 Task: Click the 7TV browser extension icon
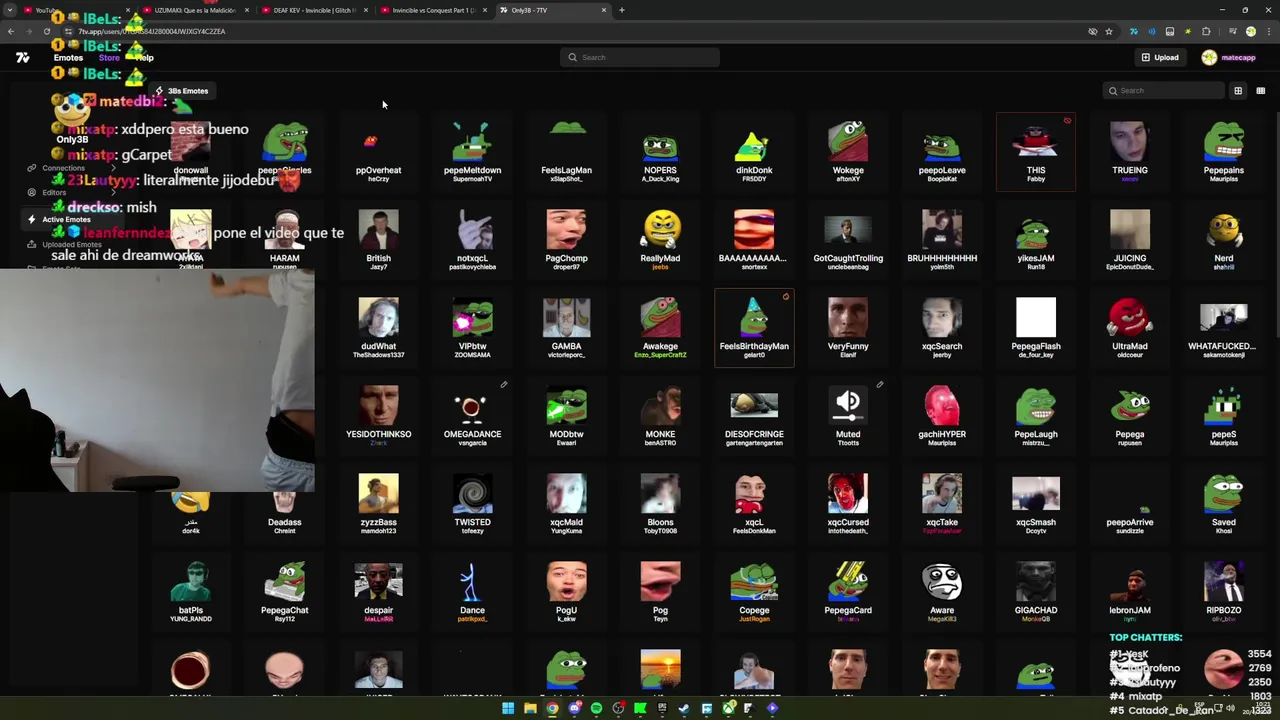click(x=1134, y=31)
